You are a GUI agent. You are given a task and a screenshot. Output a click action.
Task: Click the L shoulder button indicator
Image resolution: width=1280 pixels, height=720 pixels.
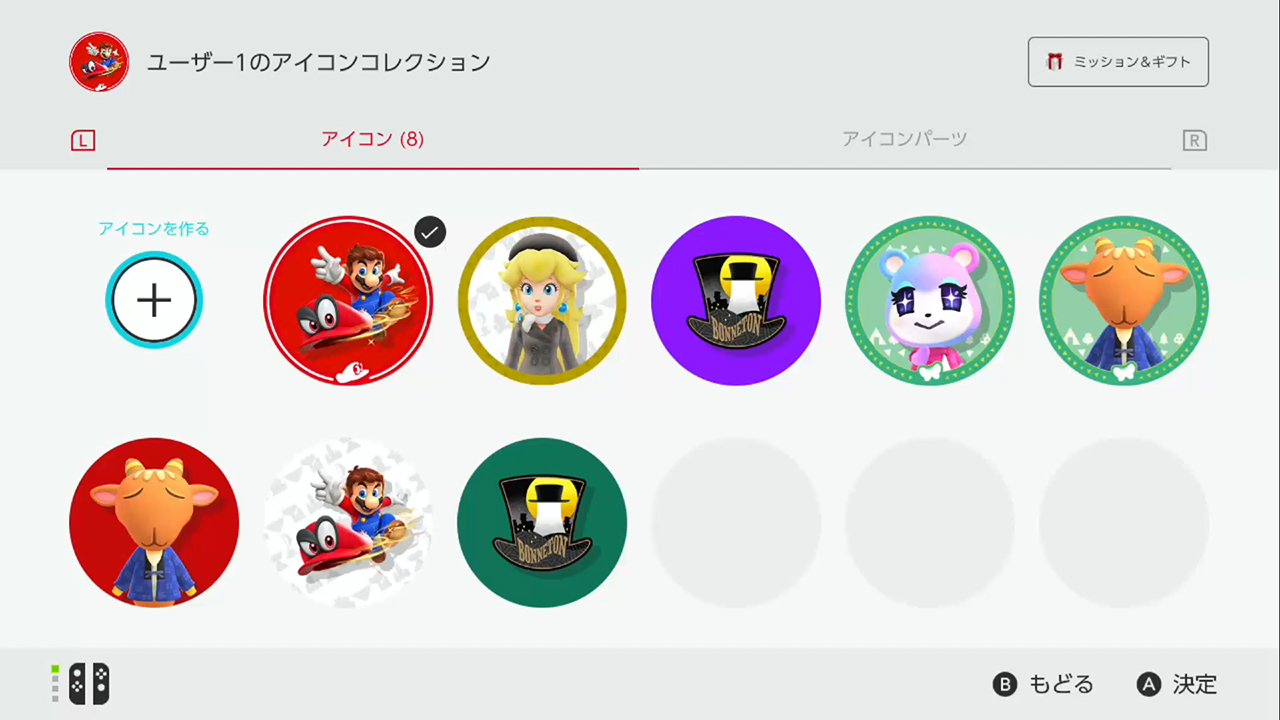83,141
